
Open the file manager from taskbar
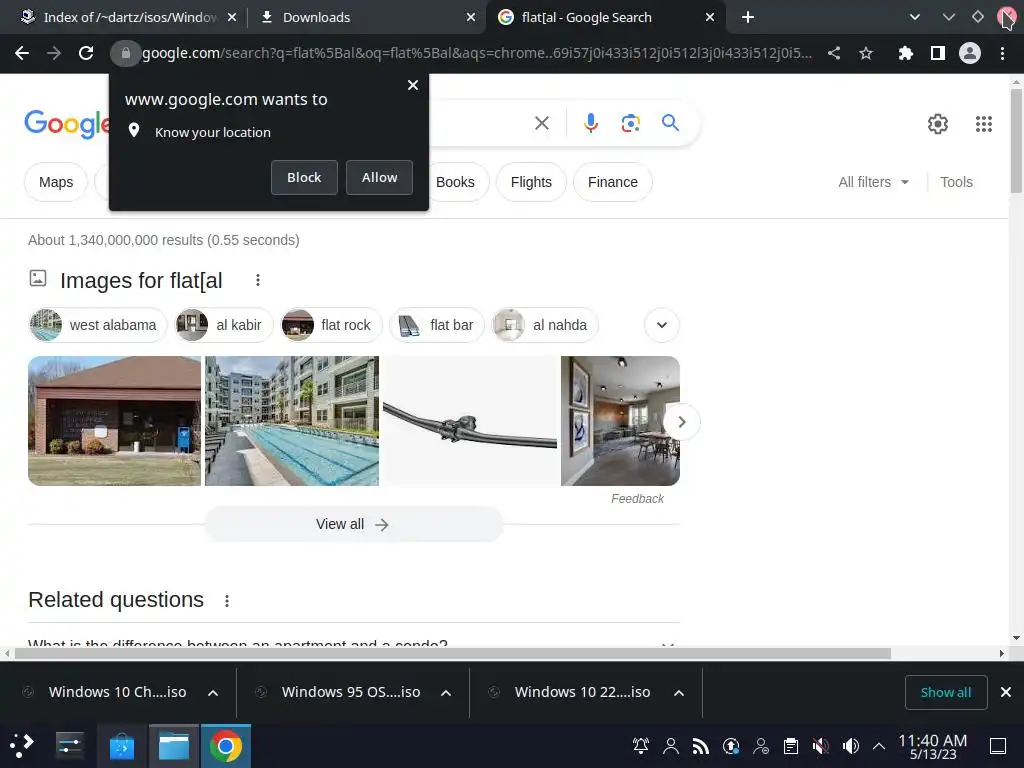[x=174, y=746]
